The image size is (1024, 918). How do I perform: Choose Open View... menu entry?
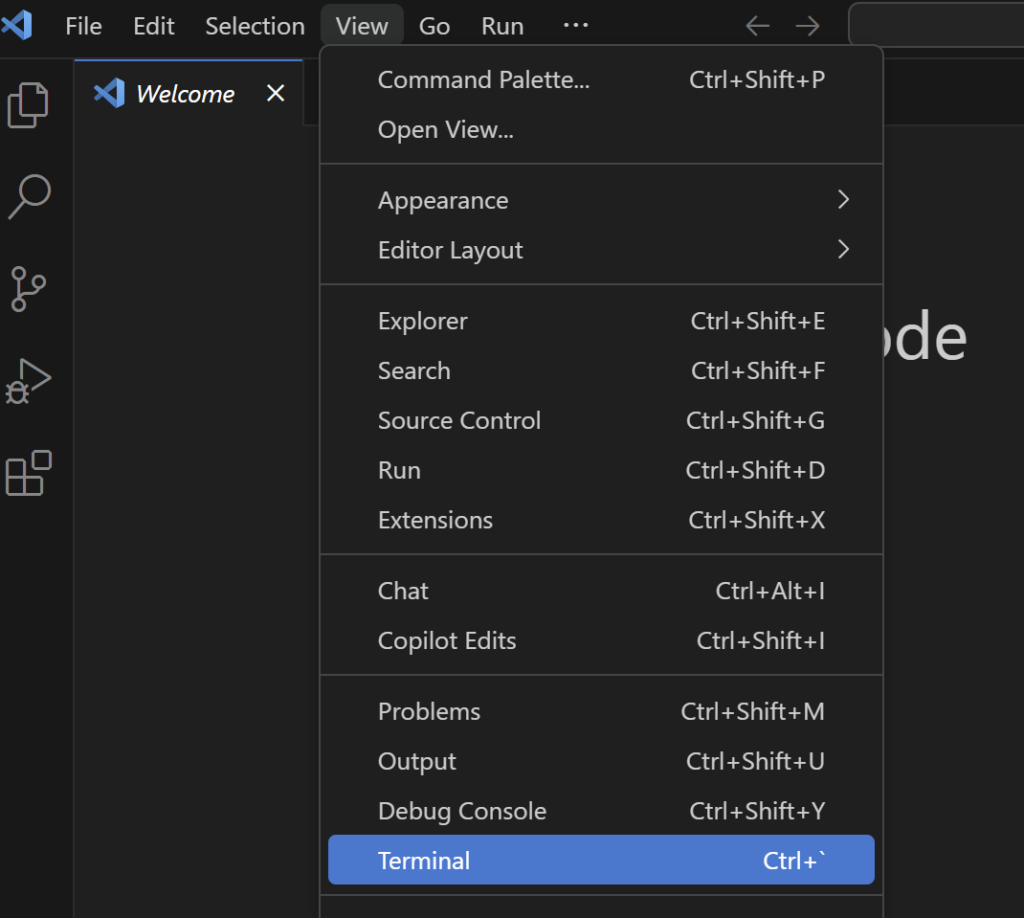click(x=601, y=129)
